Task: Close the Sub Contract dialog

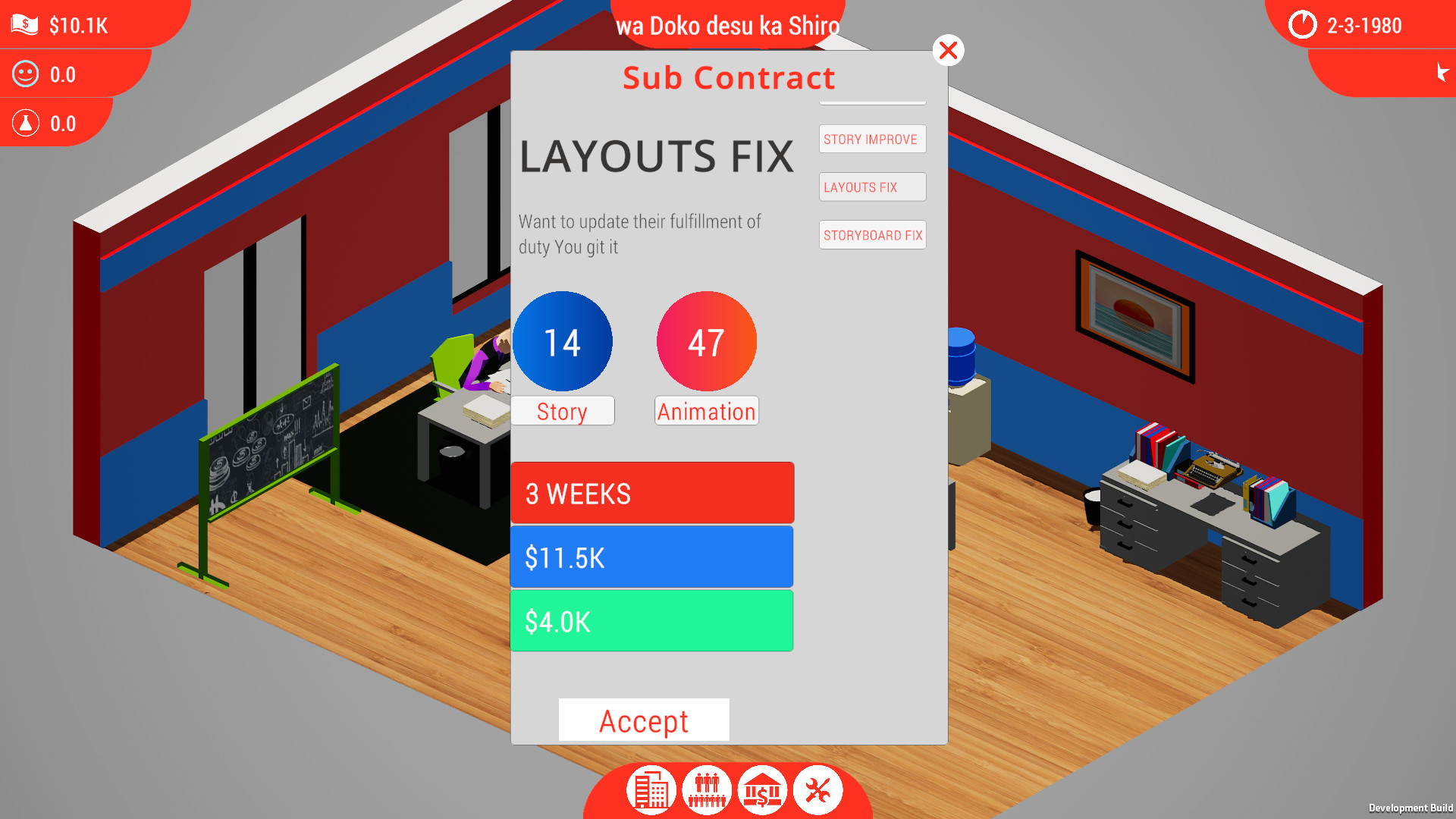Action: [x=948, y=50]
